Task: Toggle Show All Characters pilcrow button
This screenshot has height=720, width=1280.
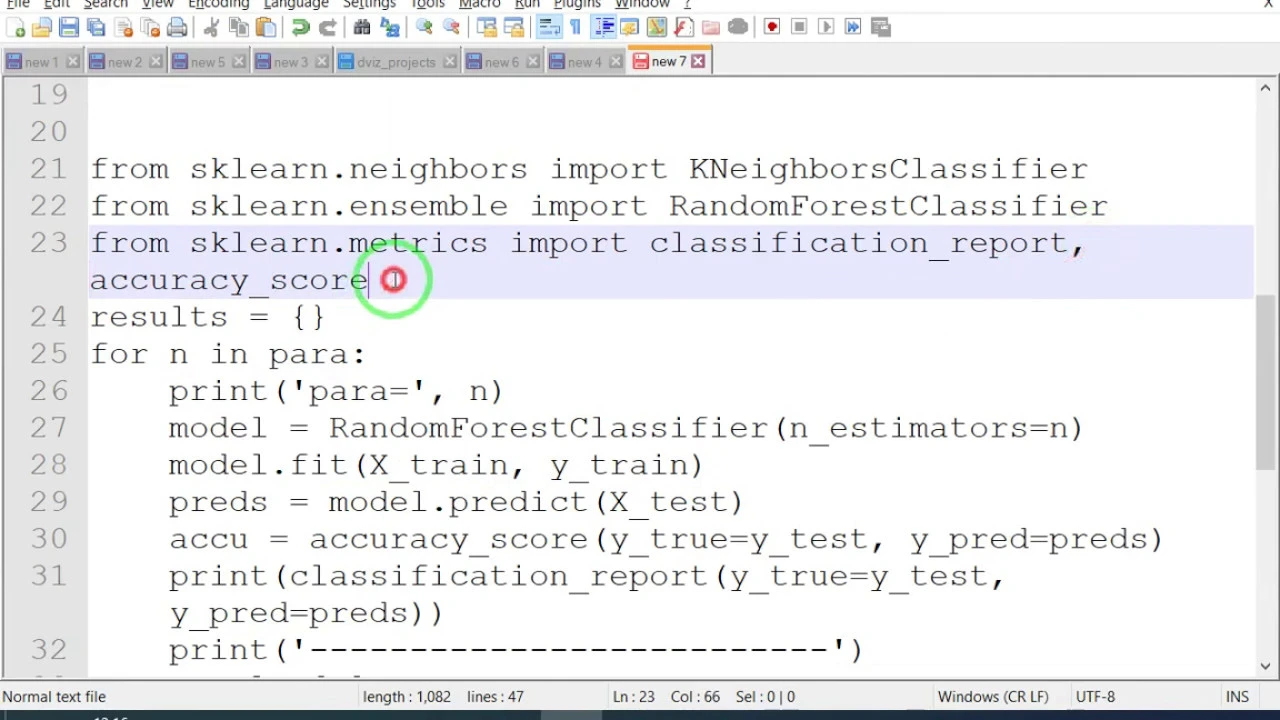Action: point(575,27)
